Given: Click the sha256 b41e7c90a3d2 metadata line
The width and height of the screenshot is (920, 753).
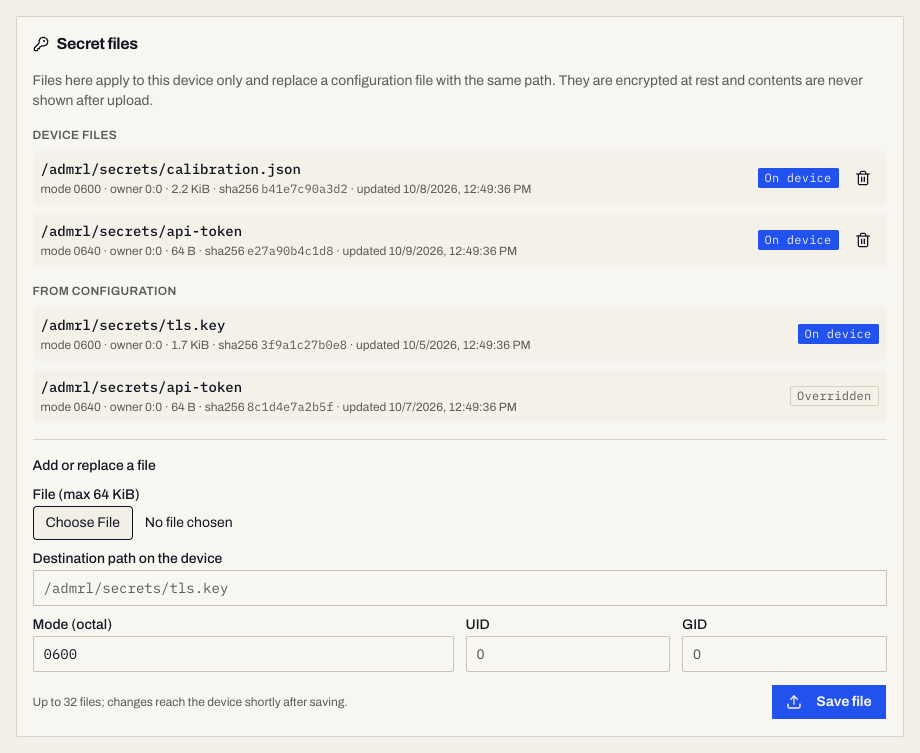Looking at the screenshot, I should (x=286, y=189).
